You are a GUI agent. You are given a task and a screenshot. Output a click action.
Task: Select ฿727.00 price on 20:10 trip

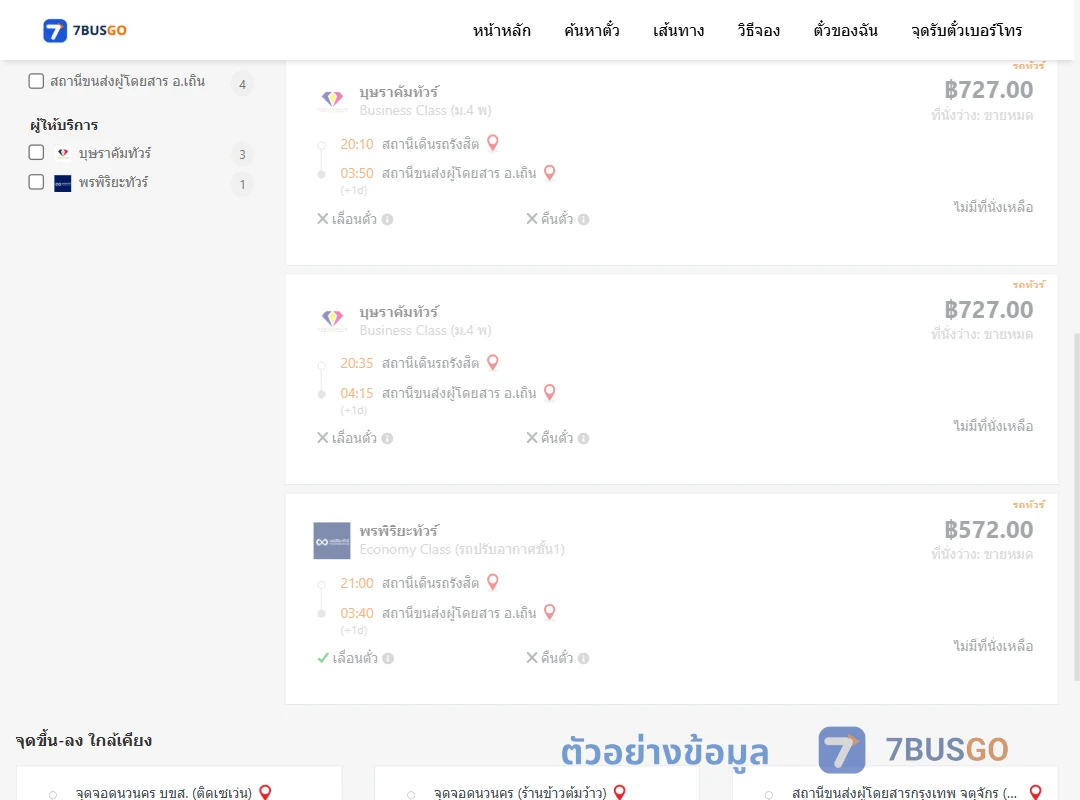click(988, 90)
